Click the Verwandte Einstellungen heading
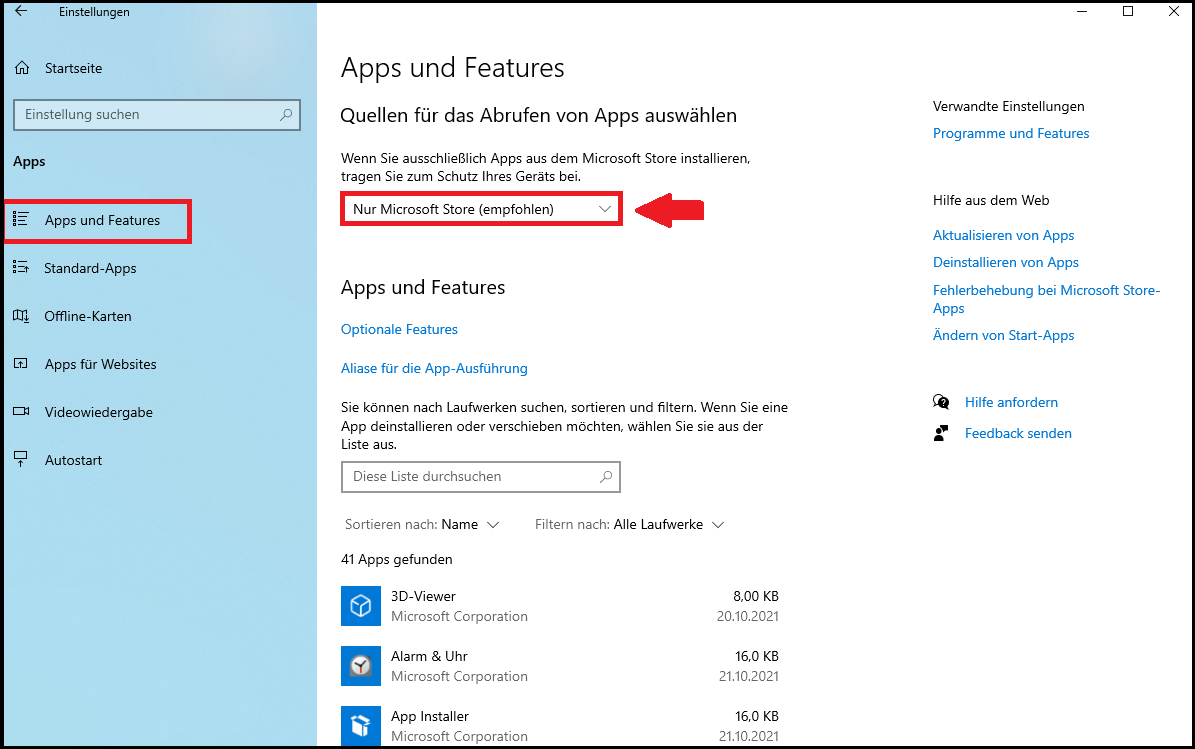 1008,107
